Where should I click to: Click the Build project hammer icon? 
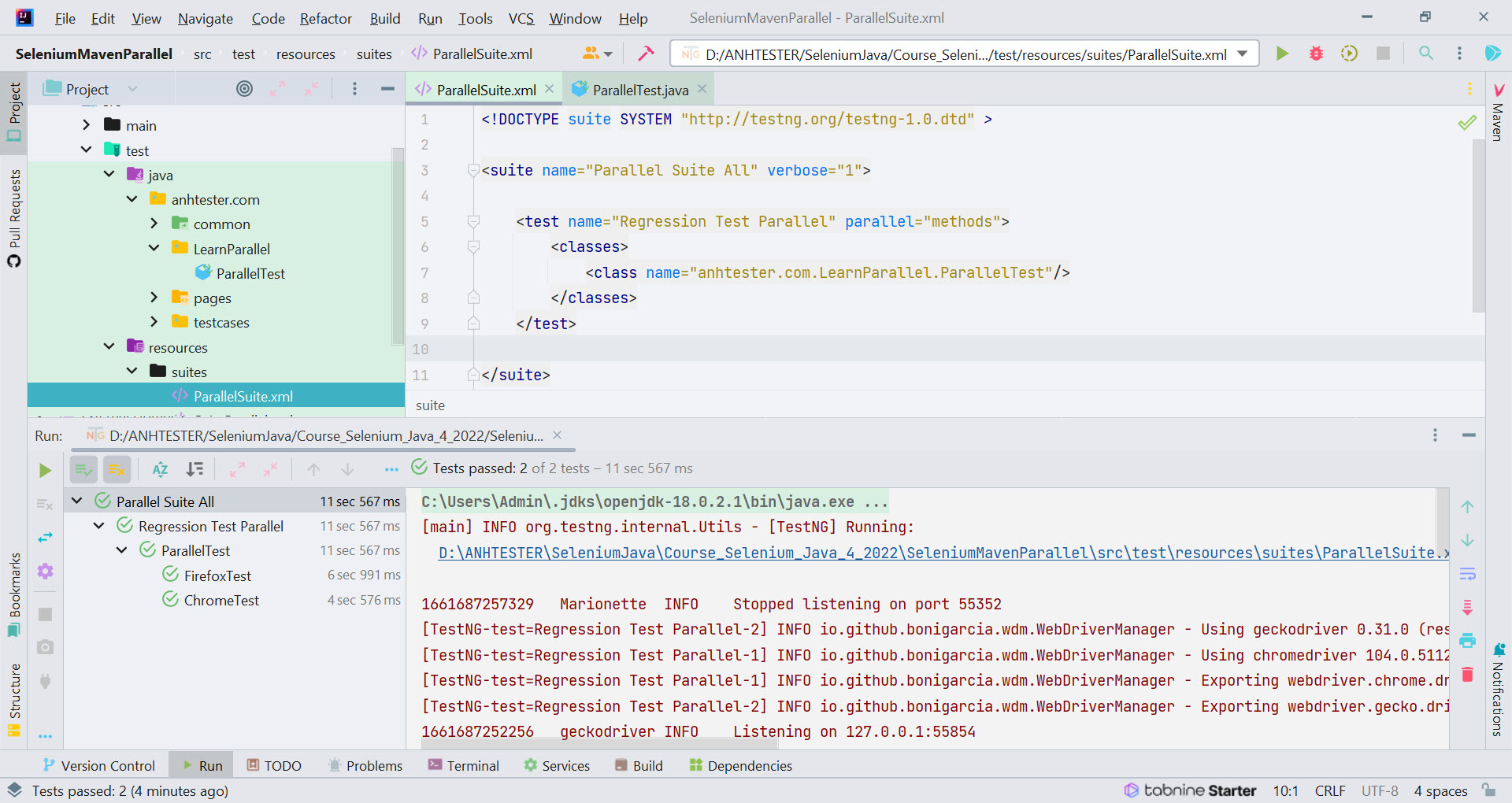[x=646, y=54]
